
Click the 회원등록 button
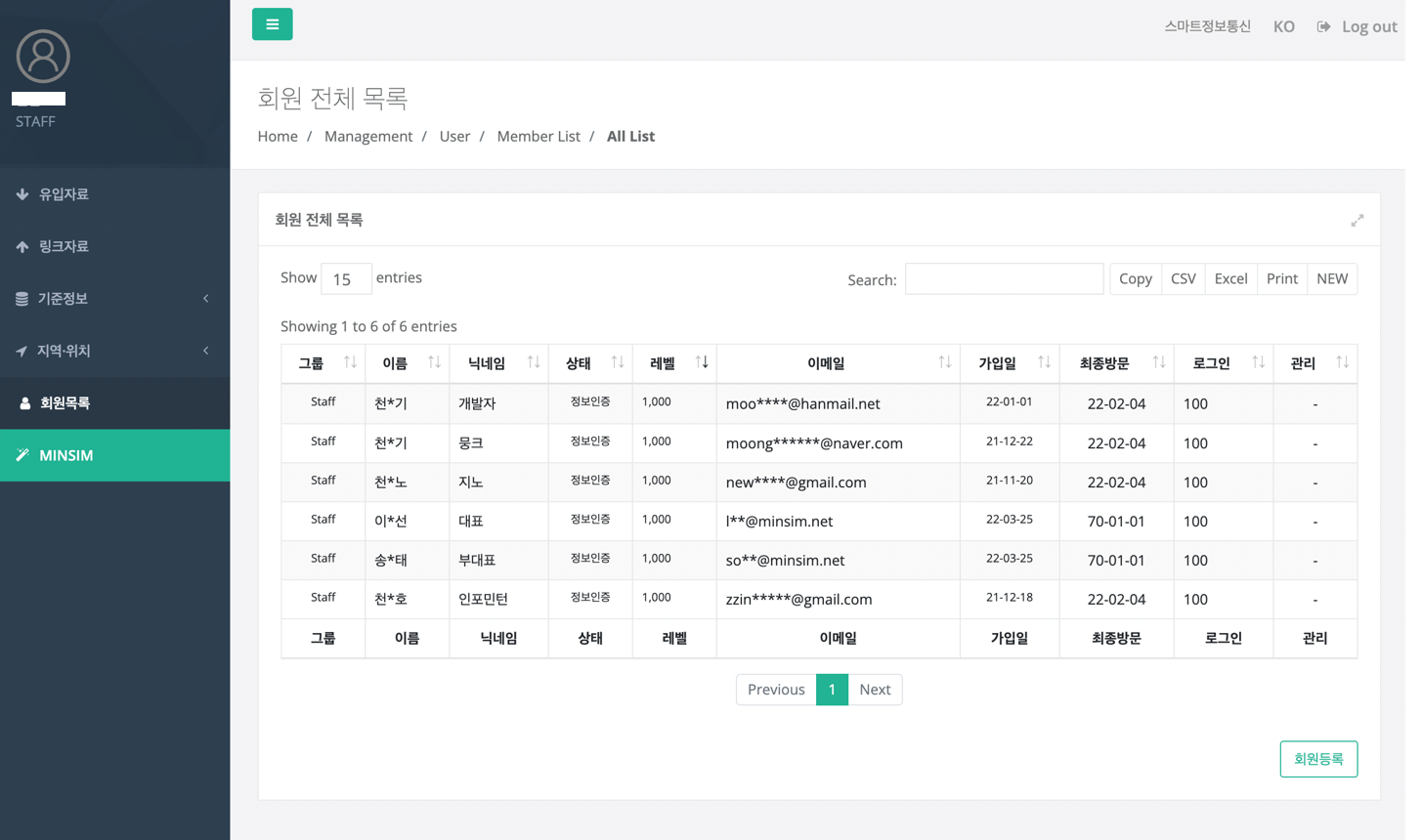coord(1318,759)
